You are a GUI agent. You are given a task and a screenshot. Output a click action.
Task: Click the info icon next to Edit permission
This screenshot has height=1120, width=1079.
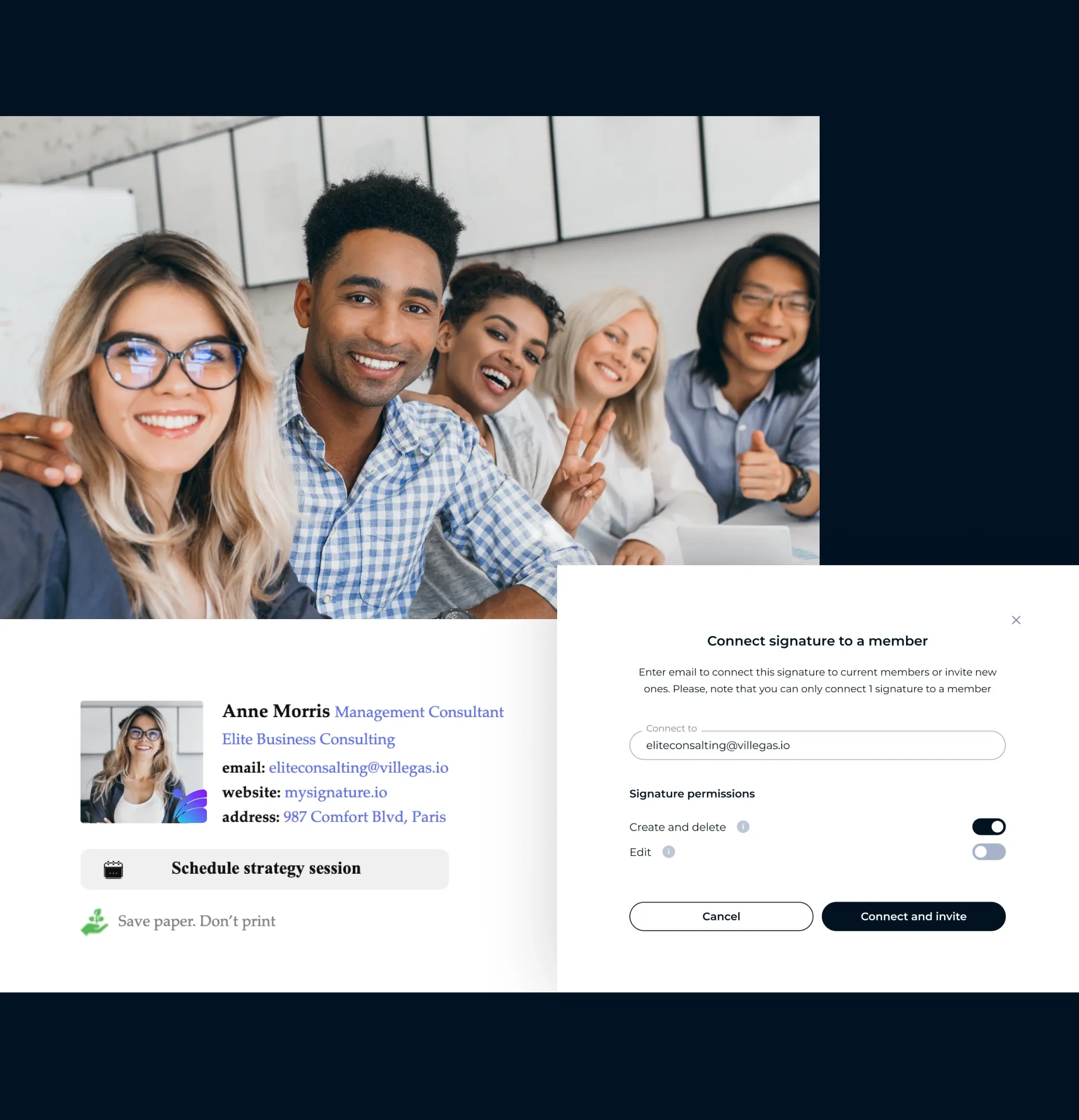click(x=669, y=852)
